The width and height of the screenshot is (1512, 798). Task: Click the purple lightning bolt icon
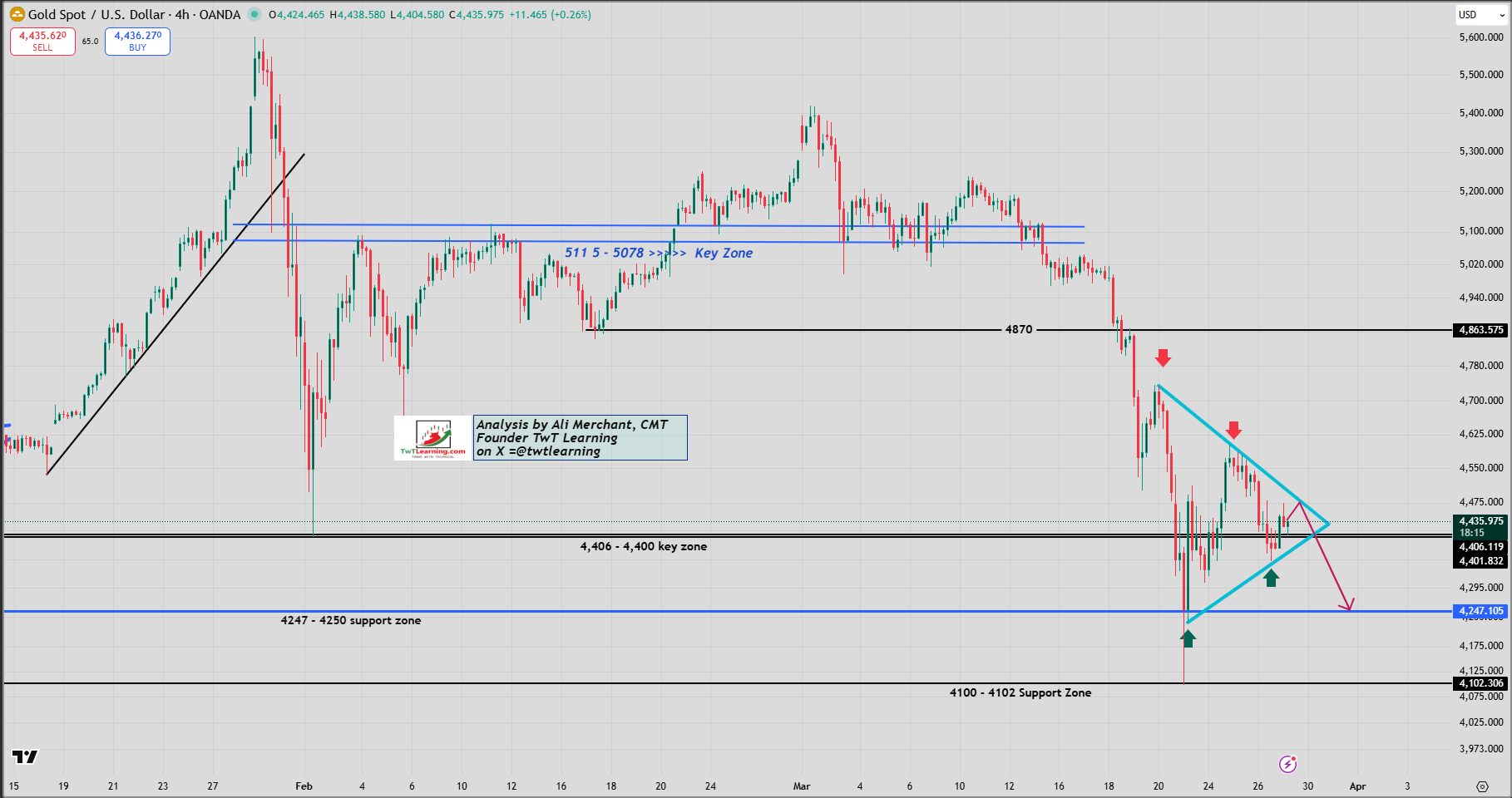[1287, 764]
